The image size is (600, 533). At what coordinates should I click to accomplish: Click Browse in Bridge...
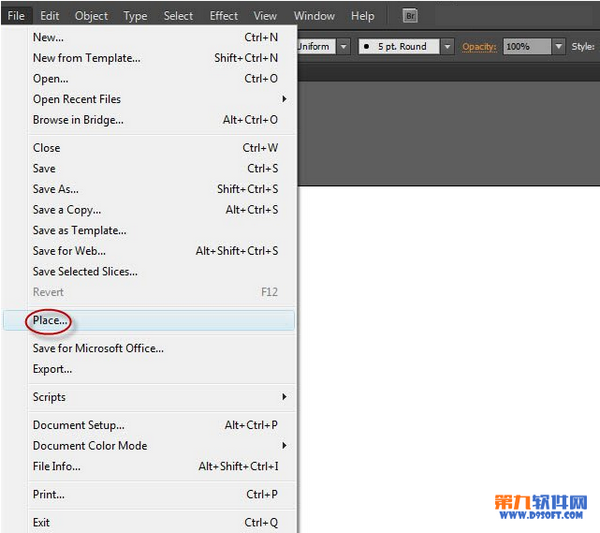[155, 120]
